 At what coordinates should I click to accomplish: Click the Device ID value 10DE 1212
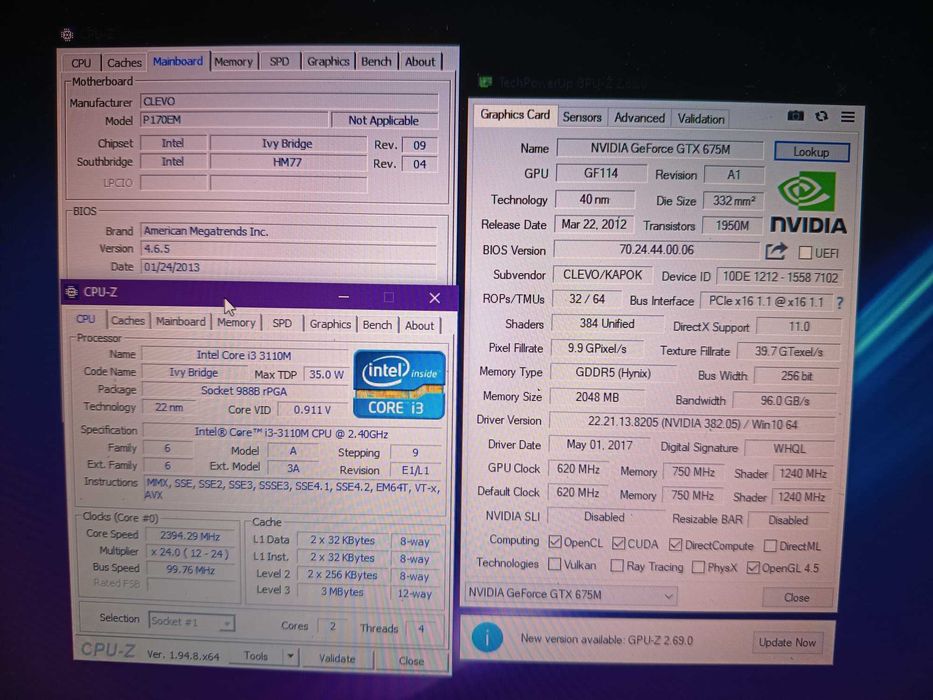tap(779, 277)
